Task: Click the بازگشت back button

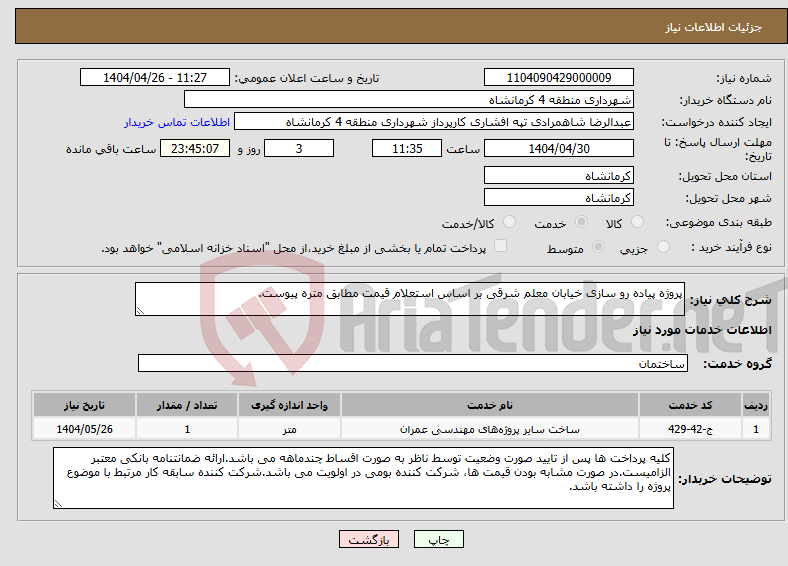Action: 369,539
